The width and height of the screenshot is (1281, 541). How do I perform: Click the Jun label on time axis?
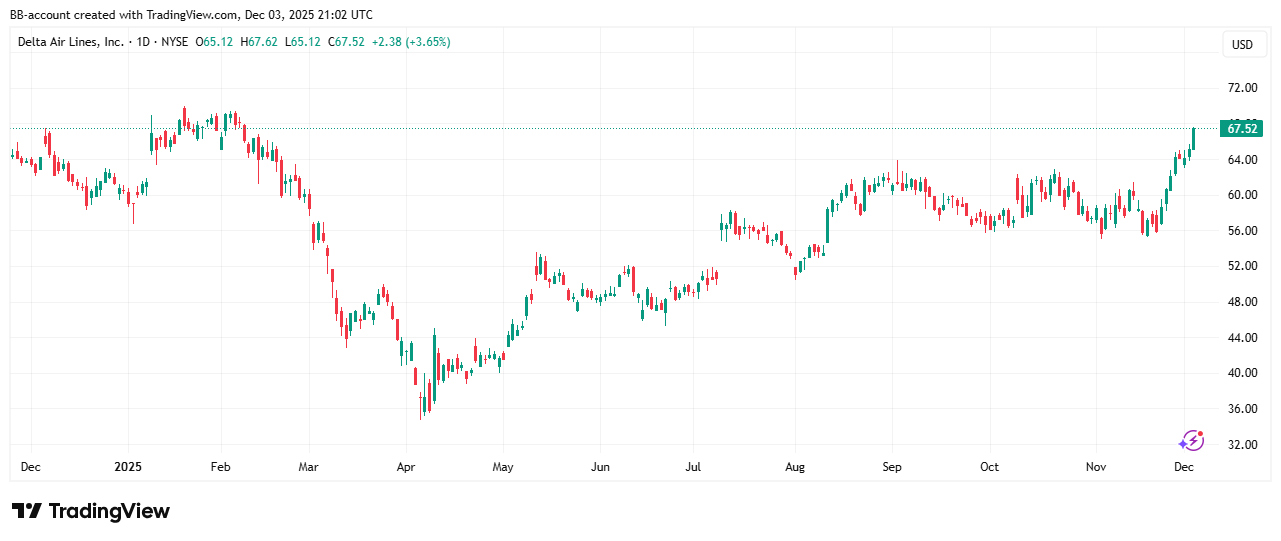click(600, 467)
